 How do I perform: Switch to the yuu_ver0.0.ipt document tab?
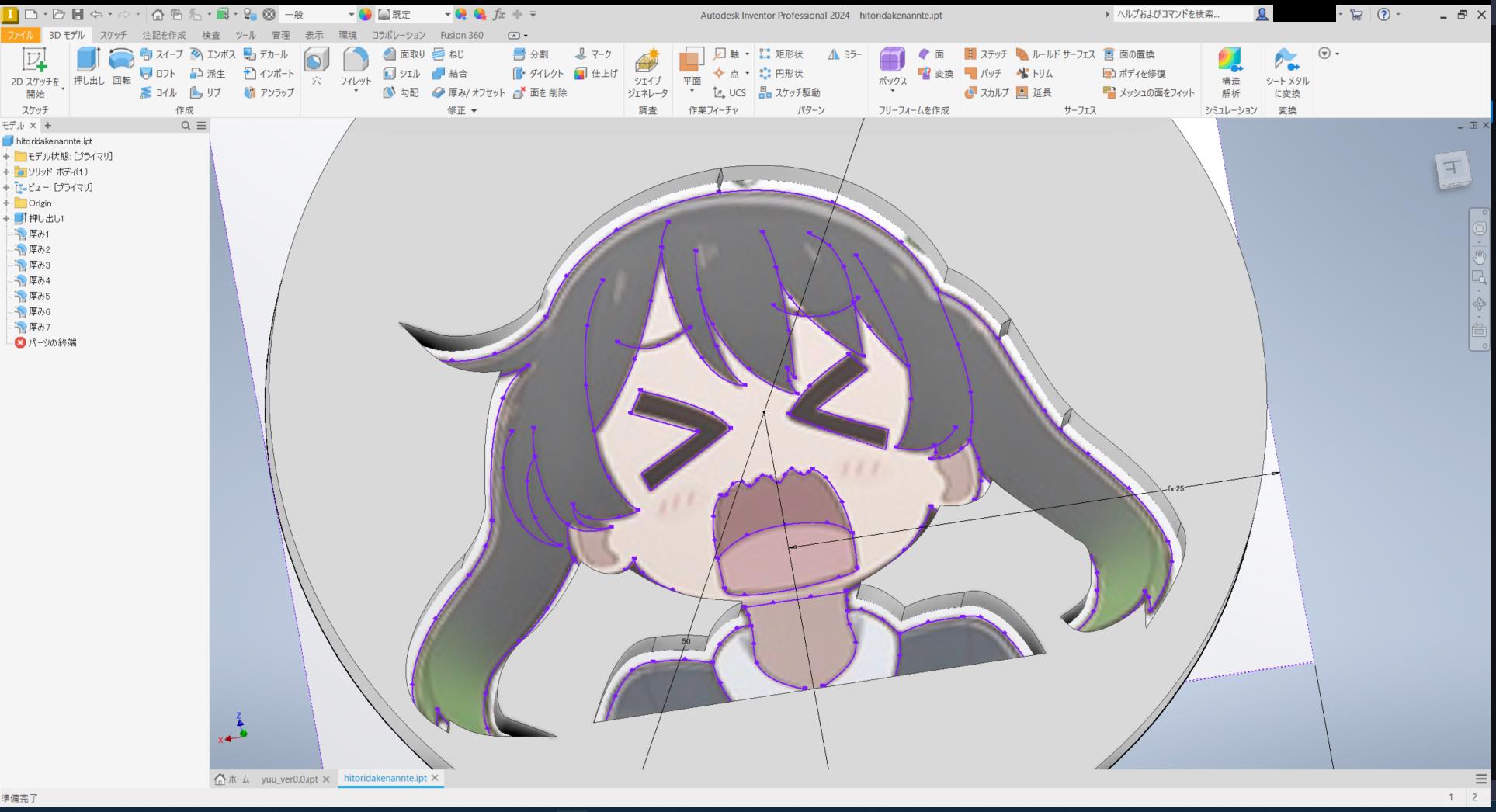coord(289,779)
